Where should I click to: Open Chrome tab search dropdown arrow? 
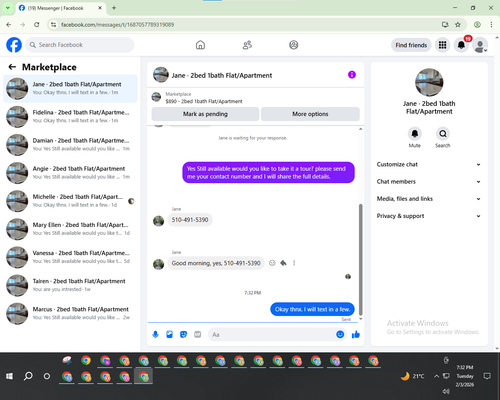pos(8,8)
